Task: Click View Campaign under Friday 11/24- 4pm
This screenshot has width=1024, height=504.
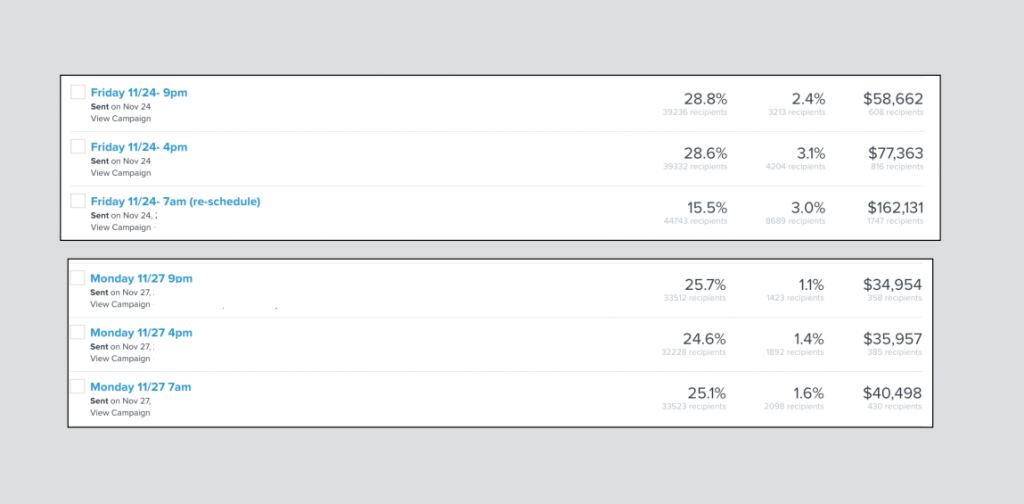Action: point(120,173)
